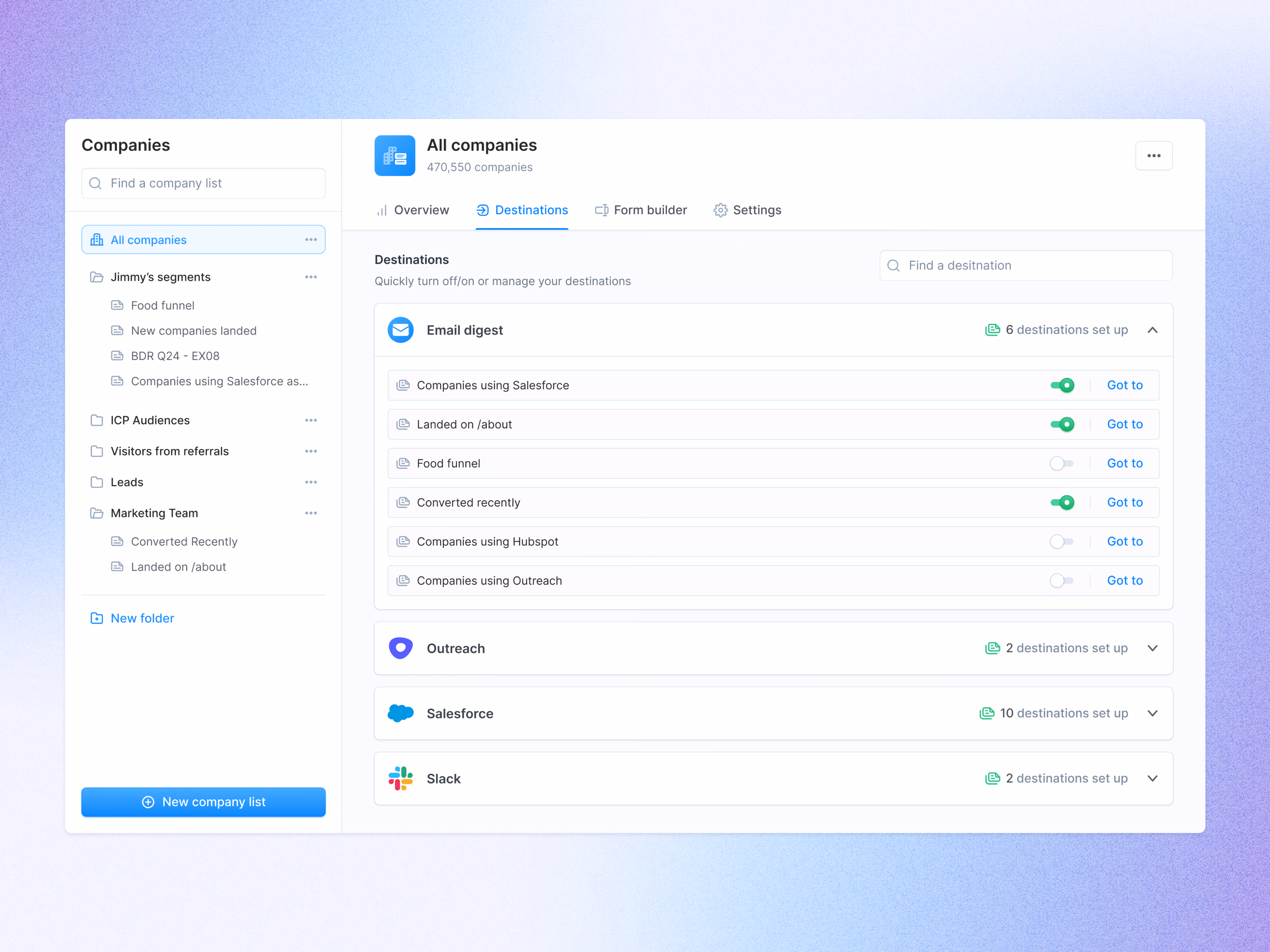Image resolution: width=1270 pixels, height=952 pixels.
Task: Click segment icon next to Food funnel destination
Action: [403, 463]
